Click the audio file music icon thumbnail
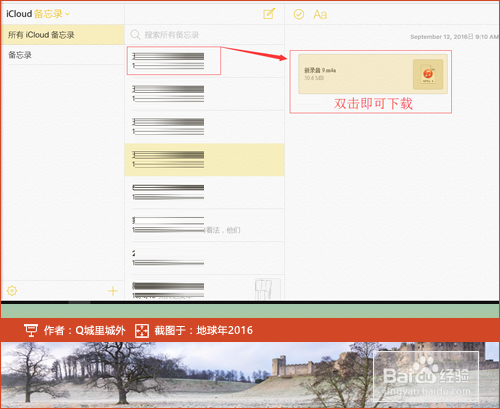This screenshot has width=500, height=409. coord(428,74)
